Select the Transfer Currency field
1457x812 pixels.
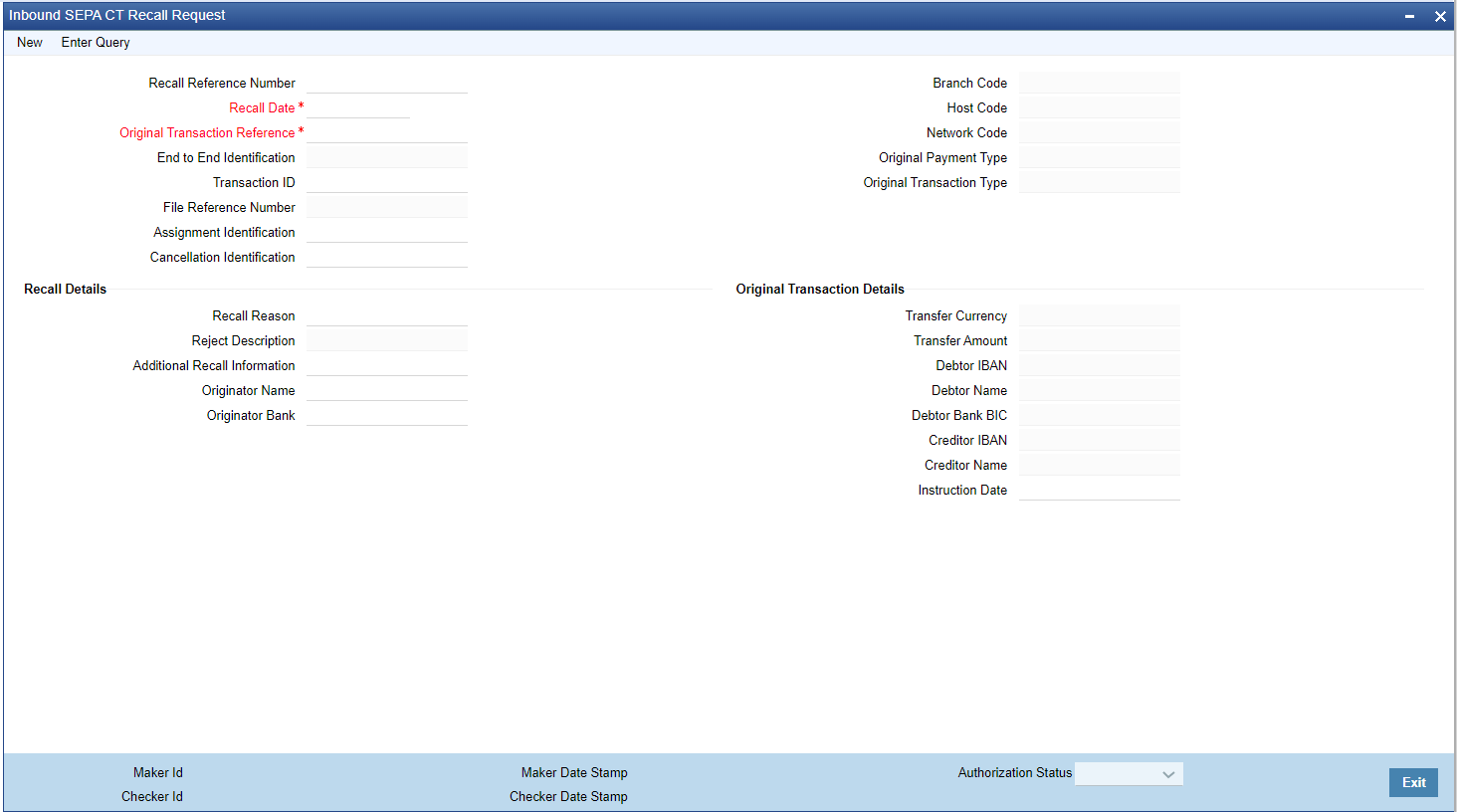(x=1100, y=315)
